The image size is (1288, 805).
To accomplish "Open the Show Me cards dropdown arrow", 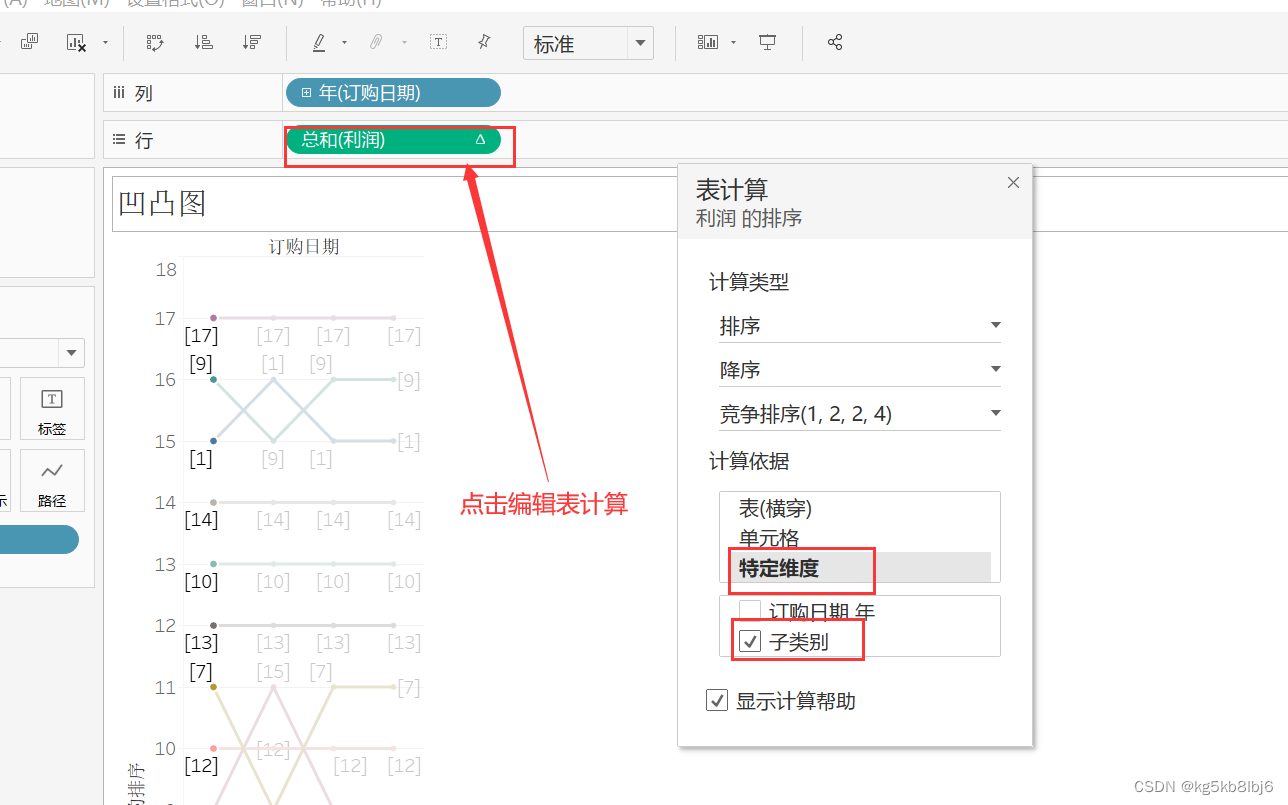I will 733,42.
